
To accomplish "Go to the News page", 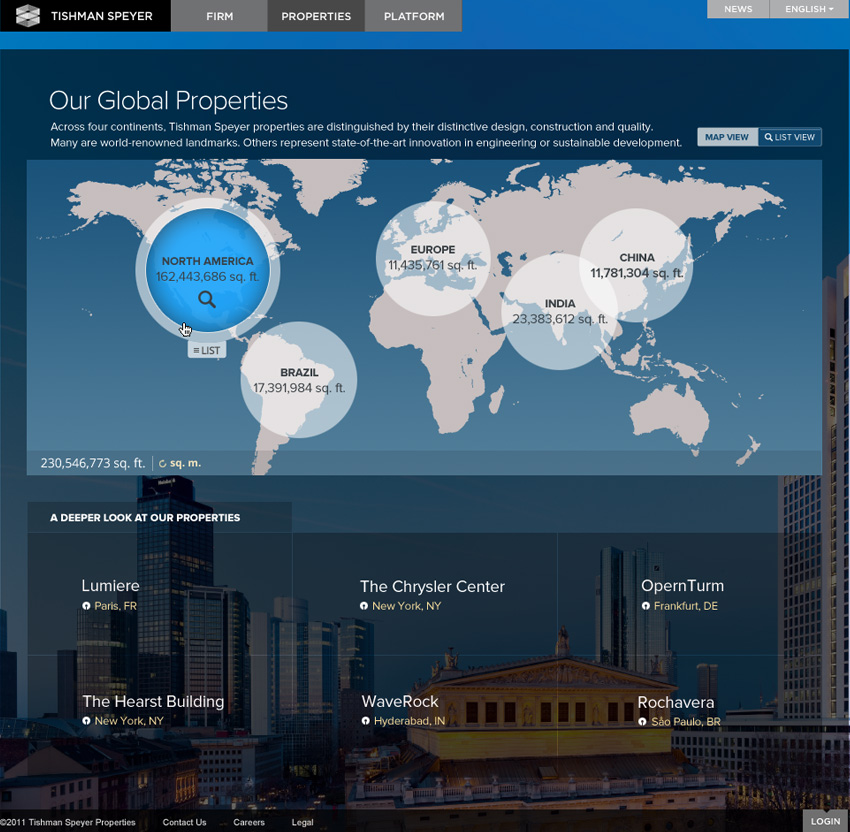I will (x=738, y=9).
